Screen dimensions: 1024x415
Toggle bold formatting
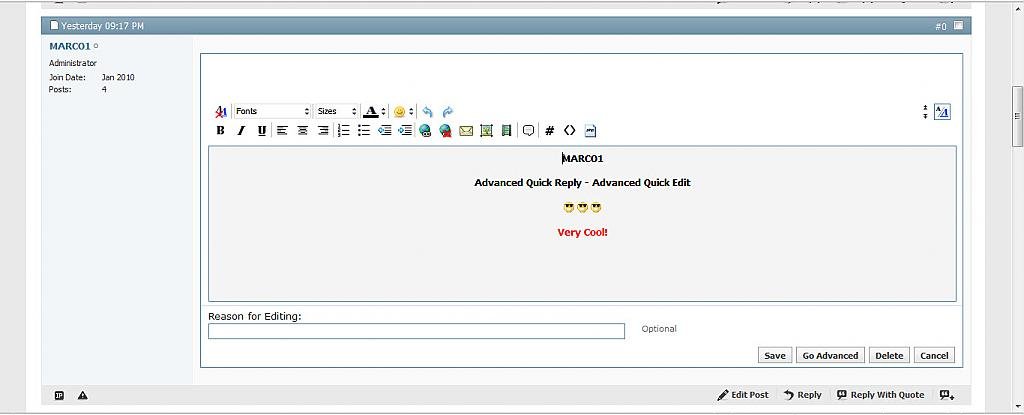pos(221,131)
